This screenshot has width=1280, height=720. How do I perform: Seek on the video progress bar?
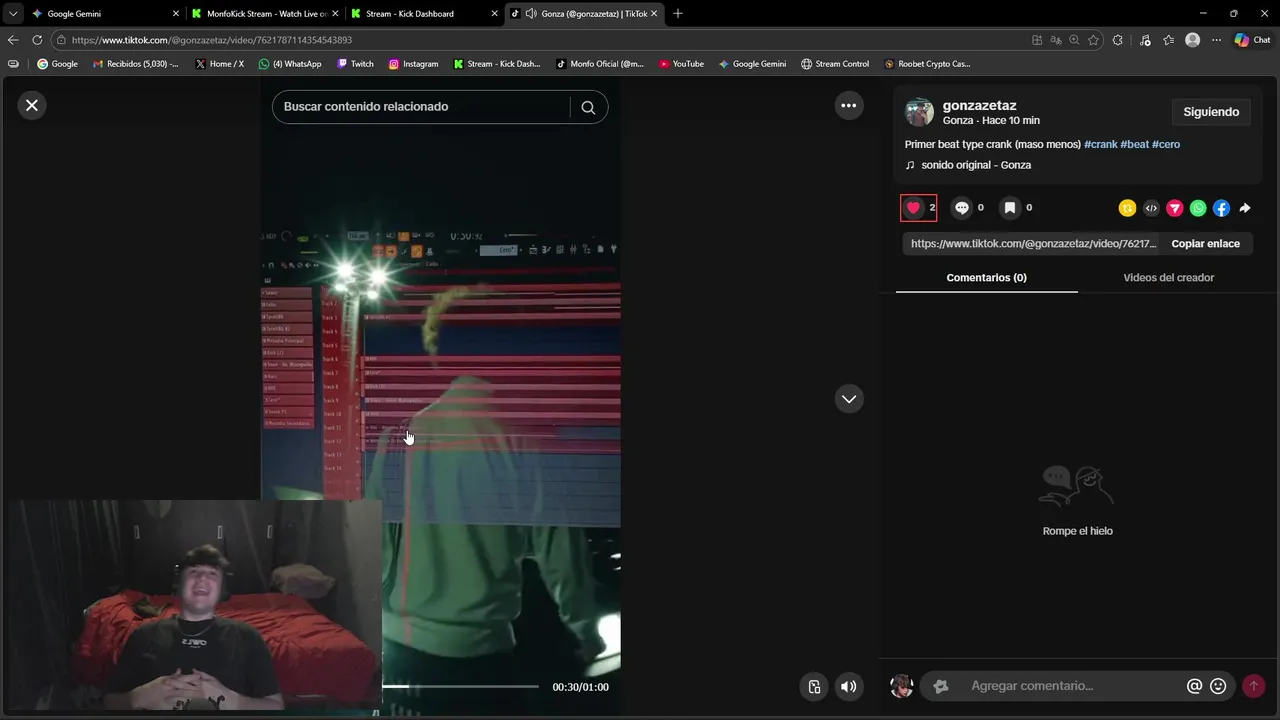click(460, 686)
